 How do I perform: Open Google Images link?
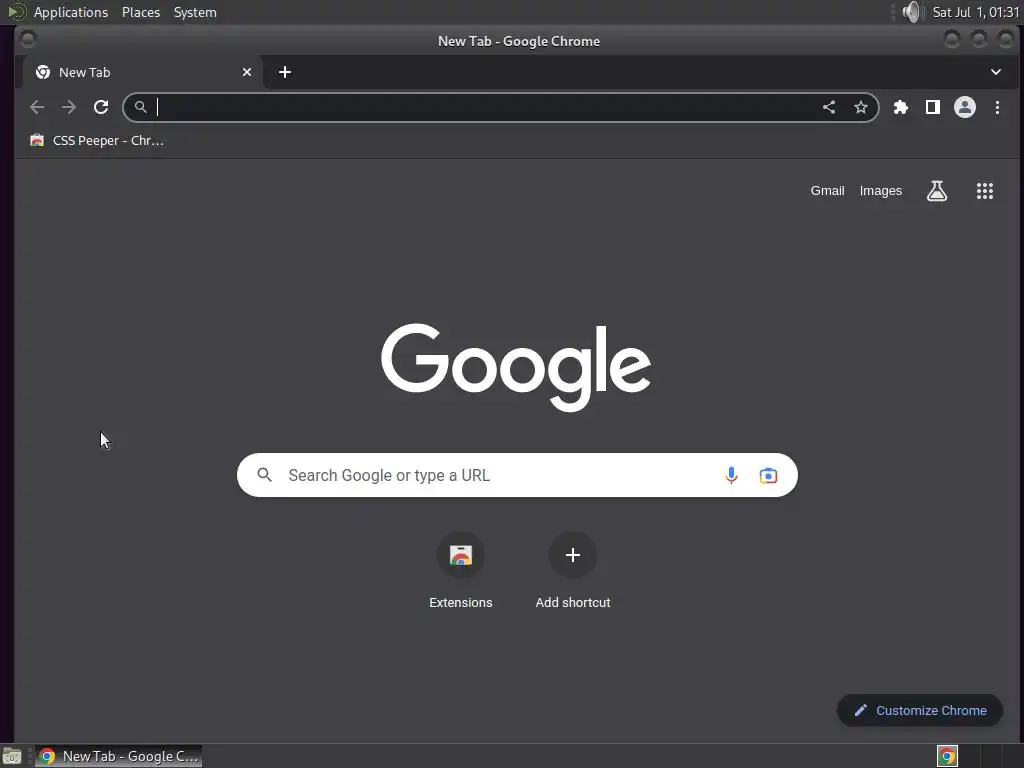pyautogui.click(x=880, y=191)
